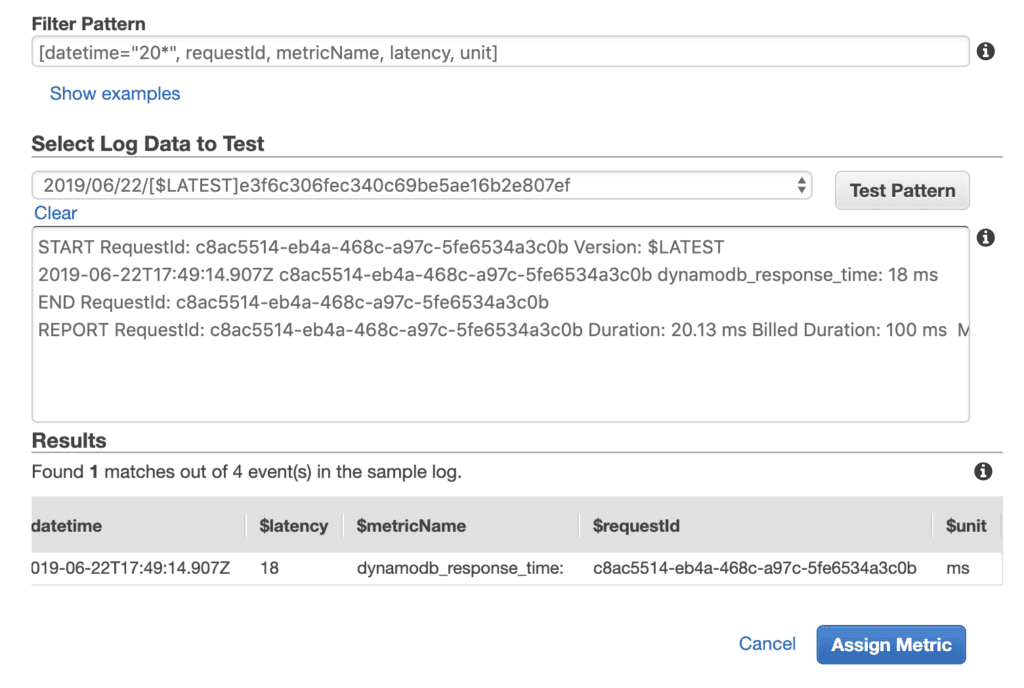Viewport: 1024px width, 688px height.
Task: Click Cancel to dismiss the dialog
Action: pos(766,644)
